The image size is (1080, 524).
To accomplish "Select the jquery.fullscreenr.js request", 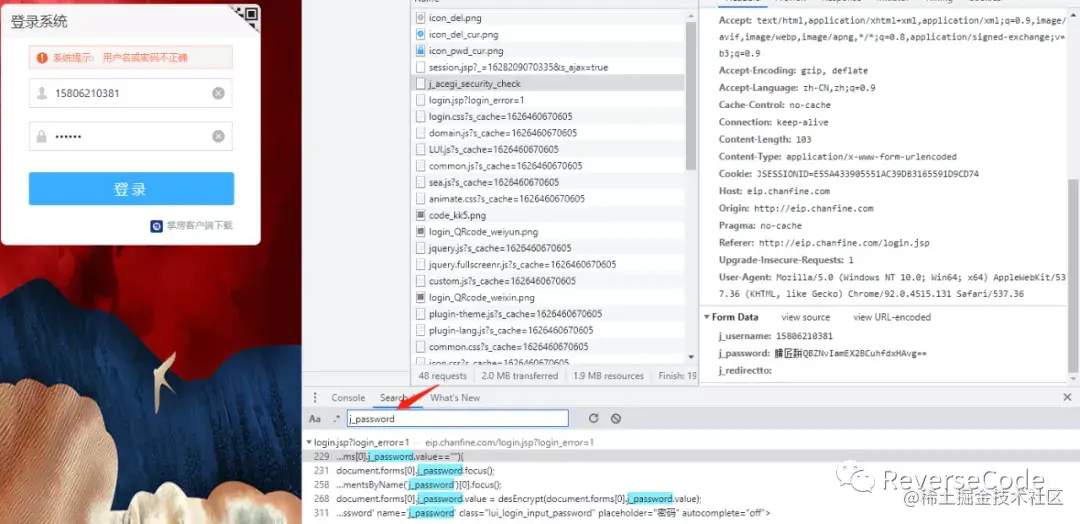I will pyautogui.click(x=548, y=264).
